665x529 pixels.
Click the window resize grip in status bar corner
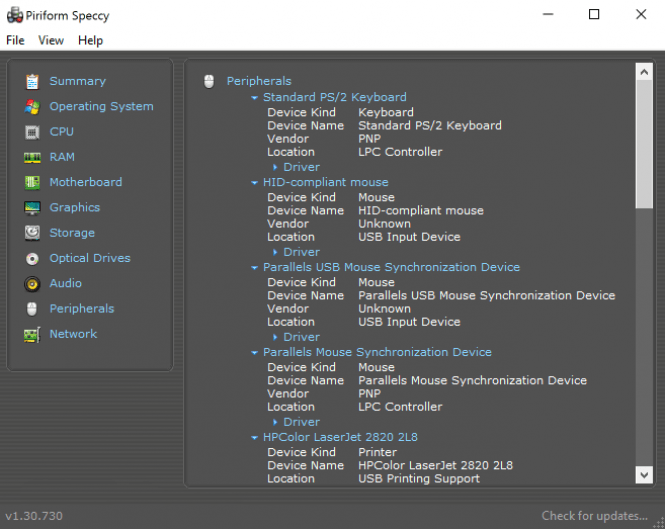click(x=659, y=523)
